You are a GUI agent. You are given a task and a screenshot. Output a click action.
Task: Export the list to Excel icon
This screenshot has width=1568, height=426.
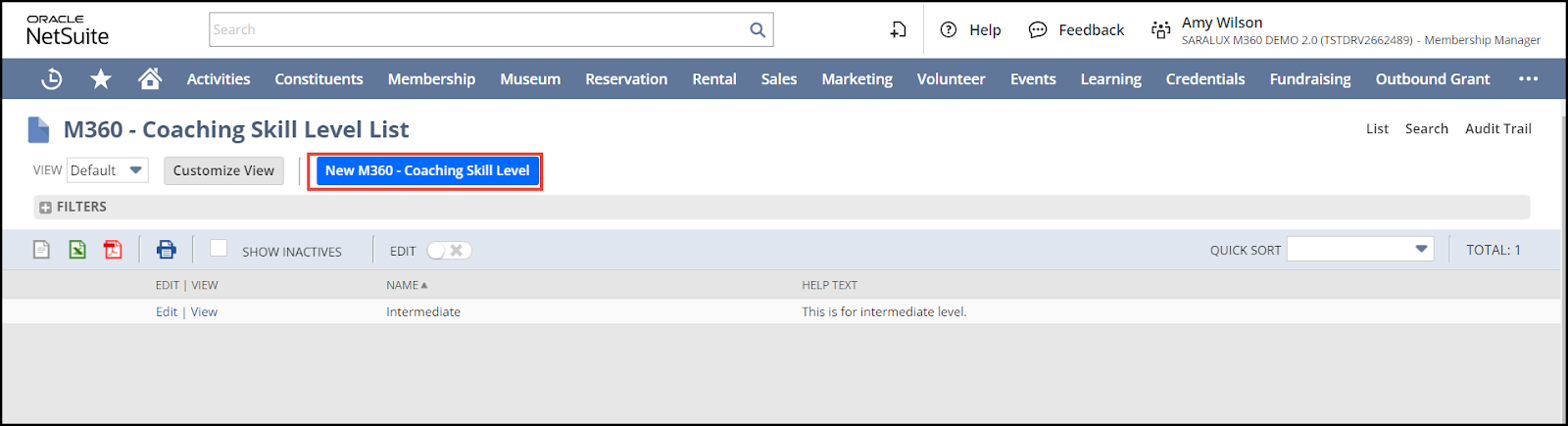77,251
